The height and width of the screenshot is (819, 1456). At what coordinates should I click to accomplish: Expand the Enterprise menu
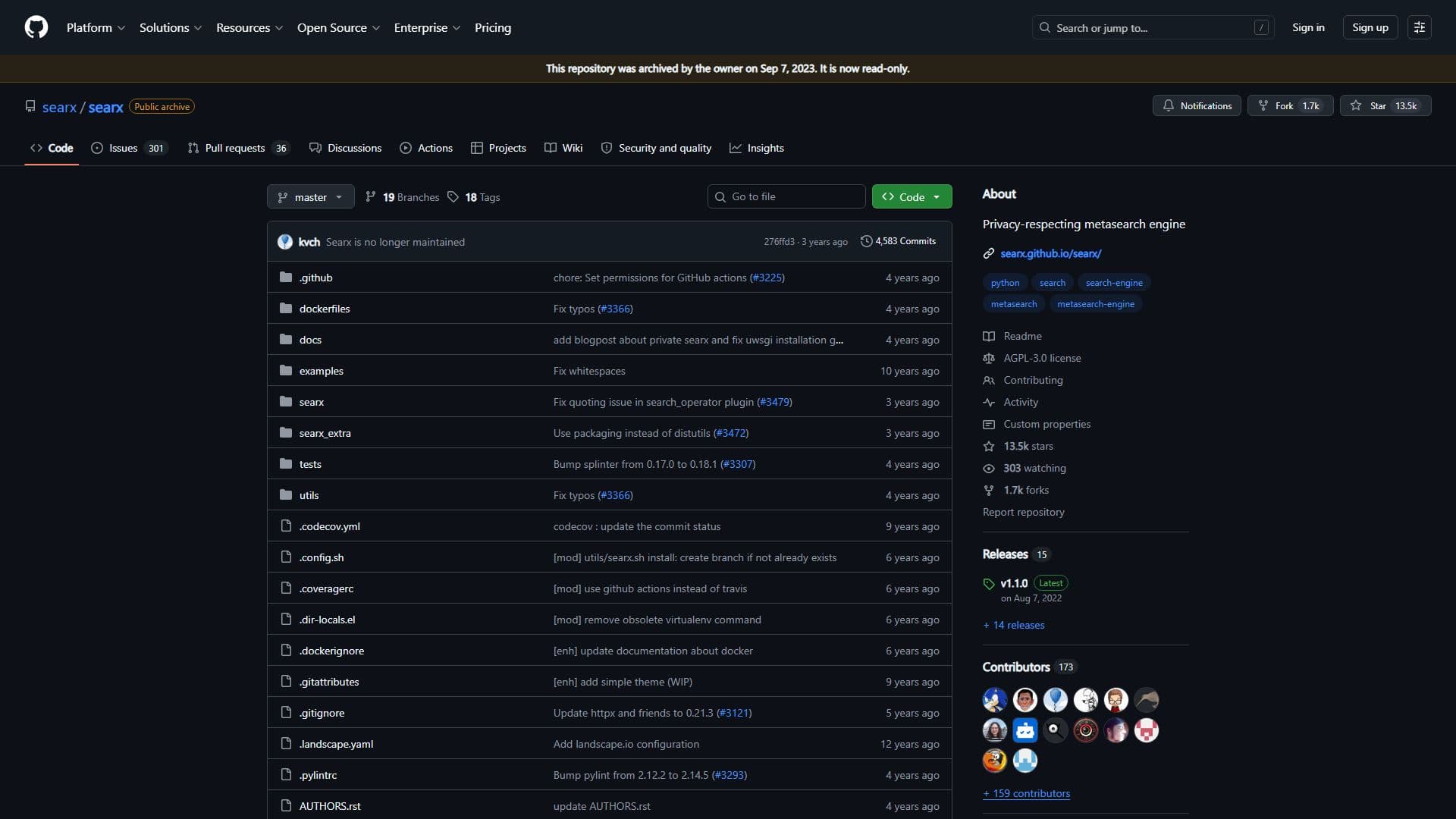[x=427, y=27]
